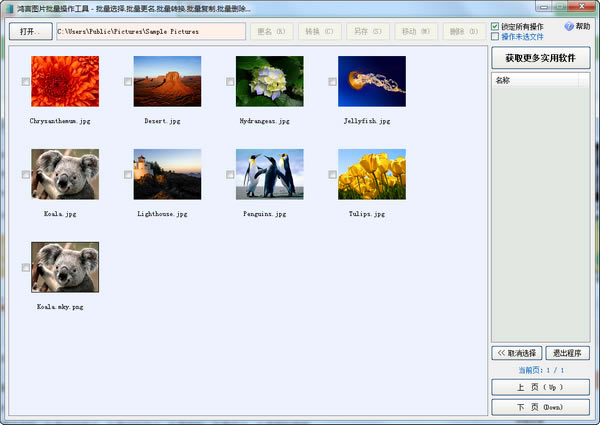Click the Chrysanthemum.jpg thumbnail

tap(65, 81)
